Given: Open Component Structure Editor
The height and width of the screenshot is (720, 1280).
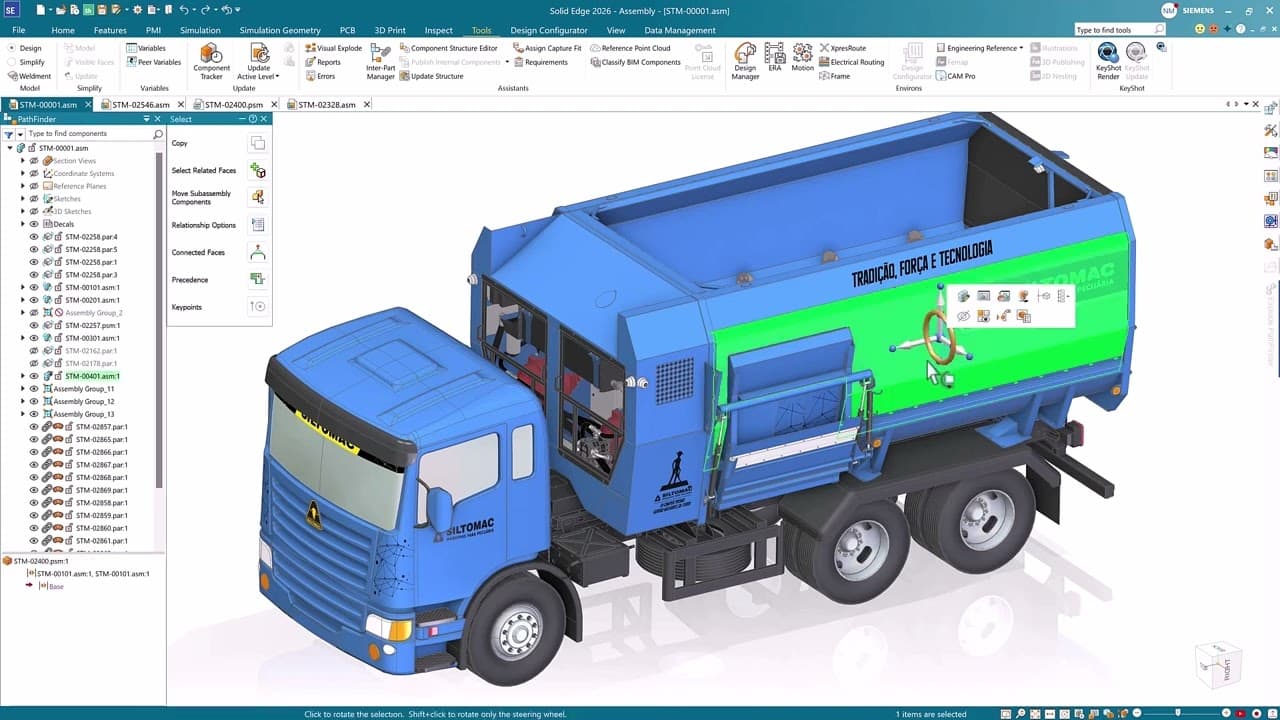Looking at the screenshot, I should 448,48.
